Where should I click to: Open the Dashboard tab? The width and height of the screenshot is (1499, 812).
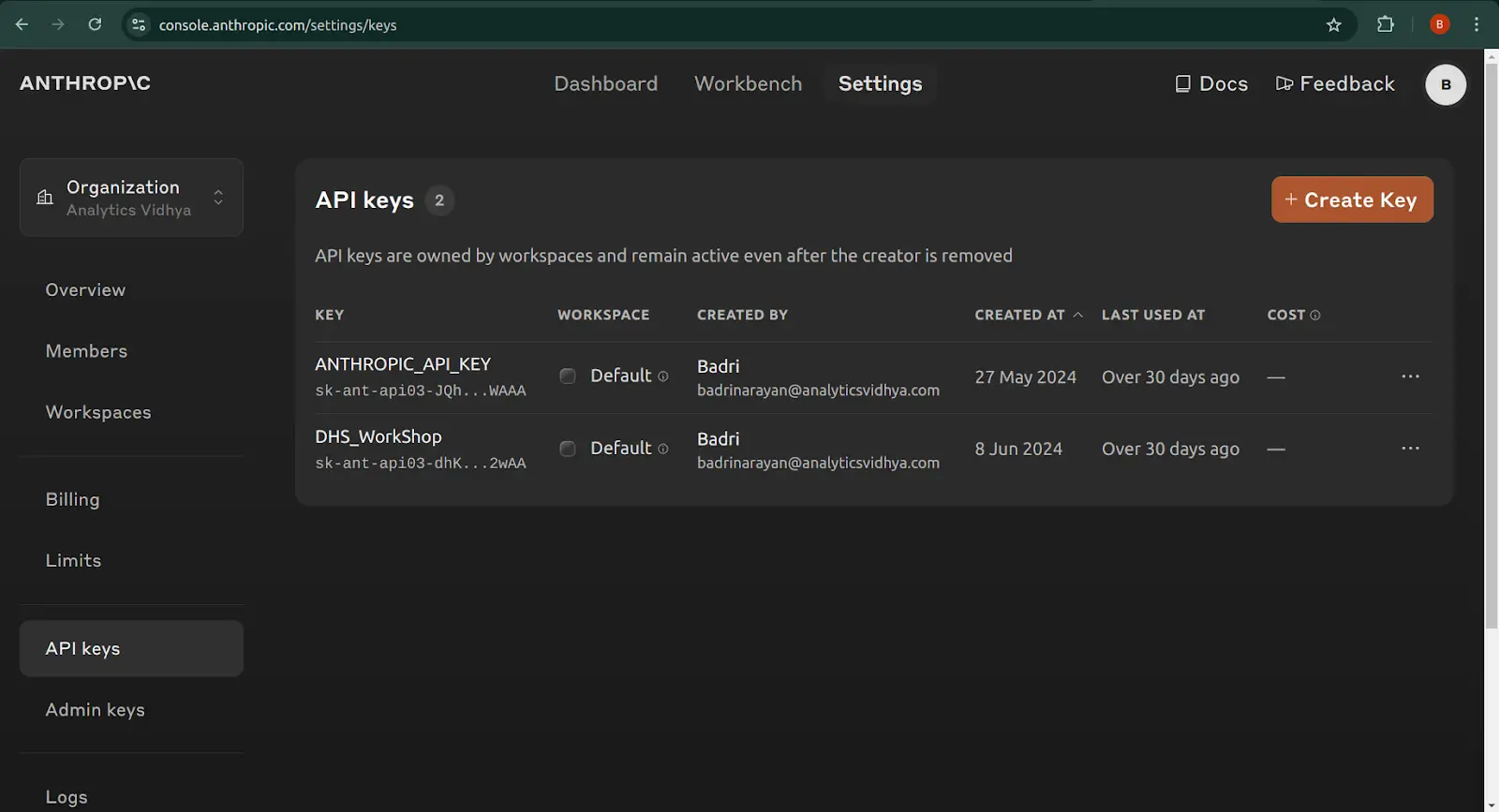point(606,83)
